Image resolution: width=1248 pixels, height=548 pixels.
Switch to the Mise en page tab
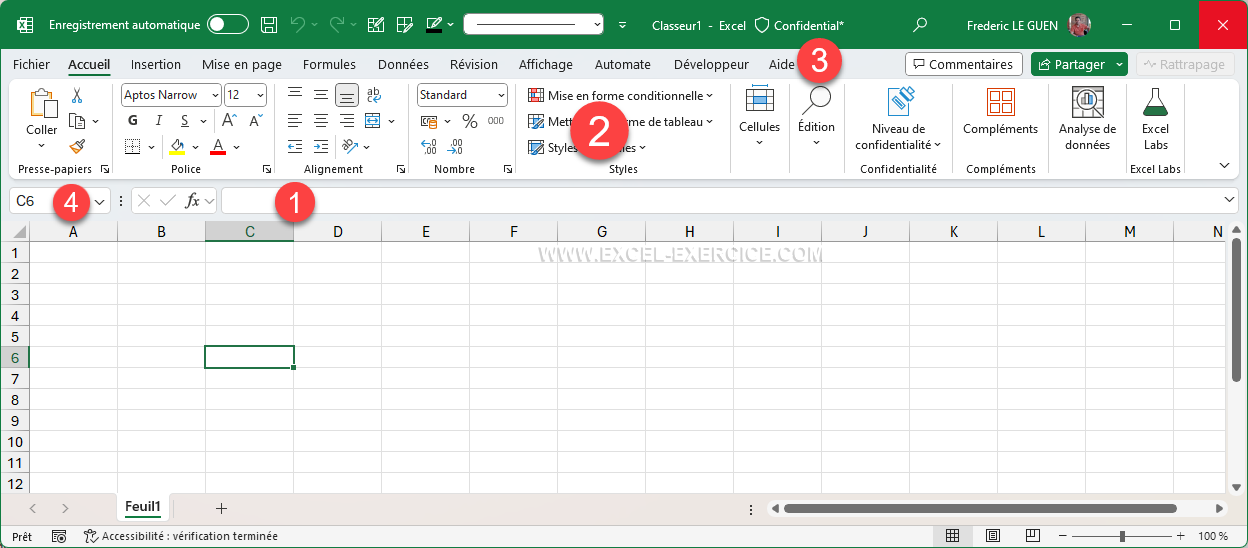[x=242, y=64]
